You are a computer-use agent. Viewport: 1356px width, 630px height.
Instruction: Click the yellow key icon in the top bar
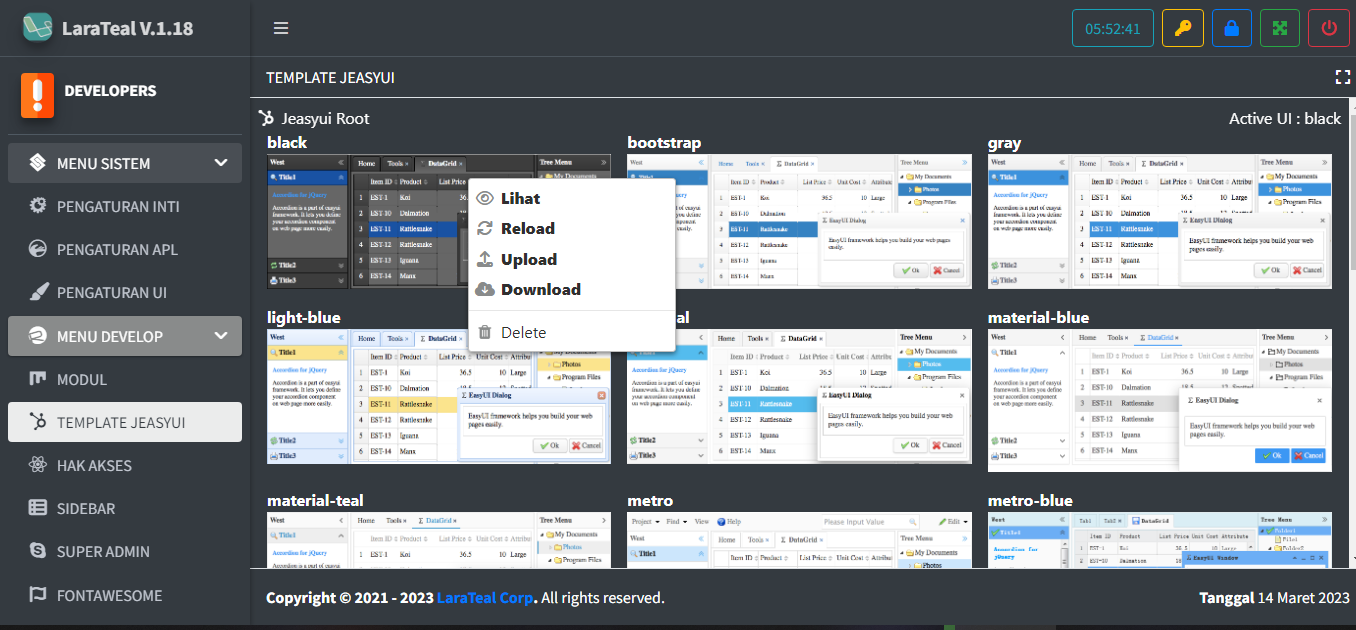click(1182, 27)
